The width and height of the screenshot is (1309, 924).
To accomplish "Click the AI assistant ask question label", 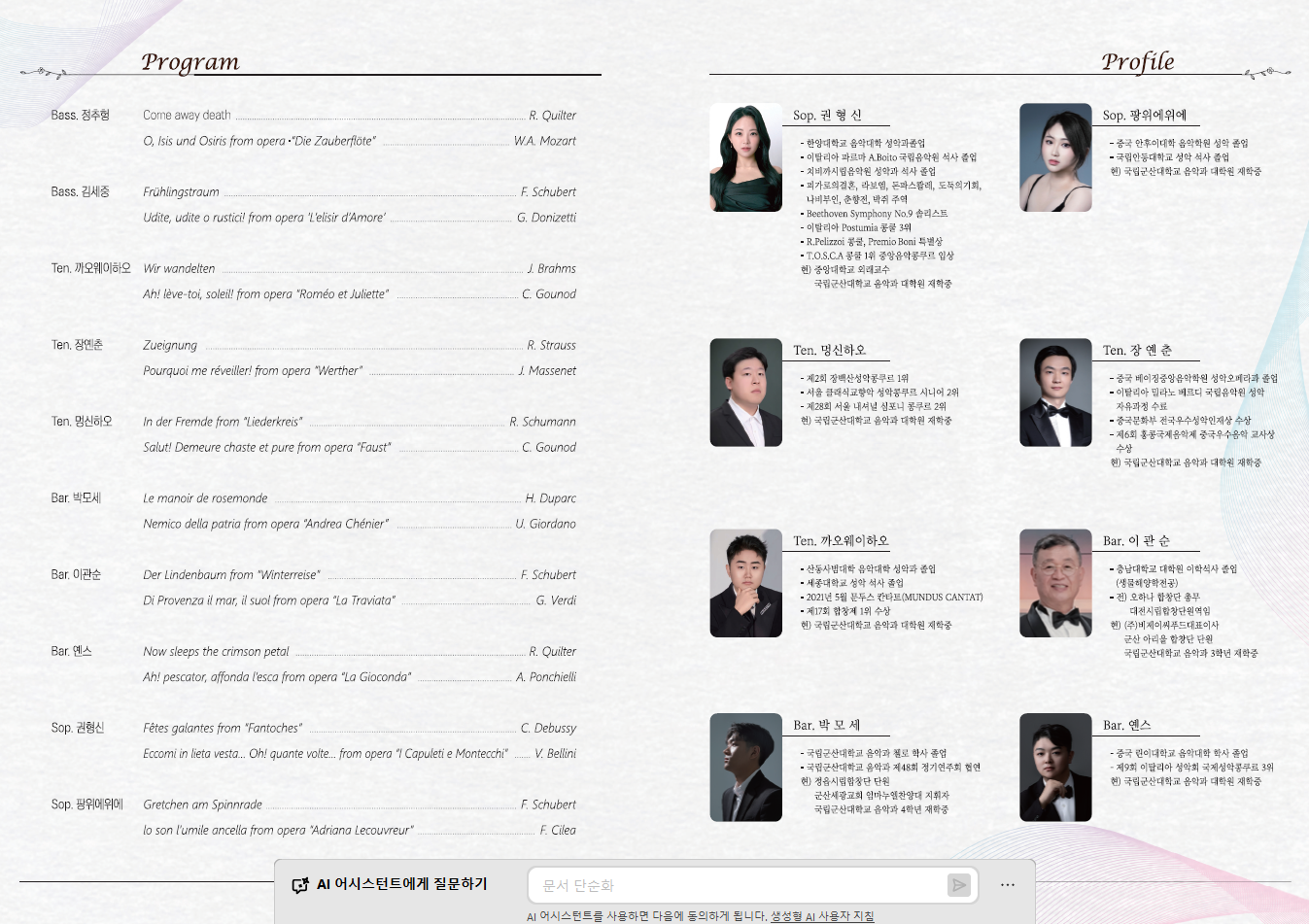I will pos(402,884).
